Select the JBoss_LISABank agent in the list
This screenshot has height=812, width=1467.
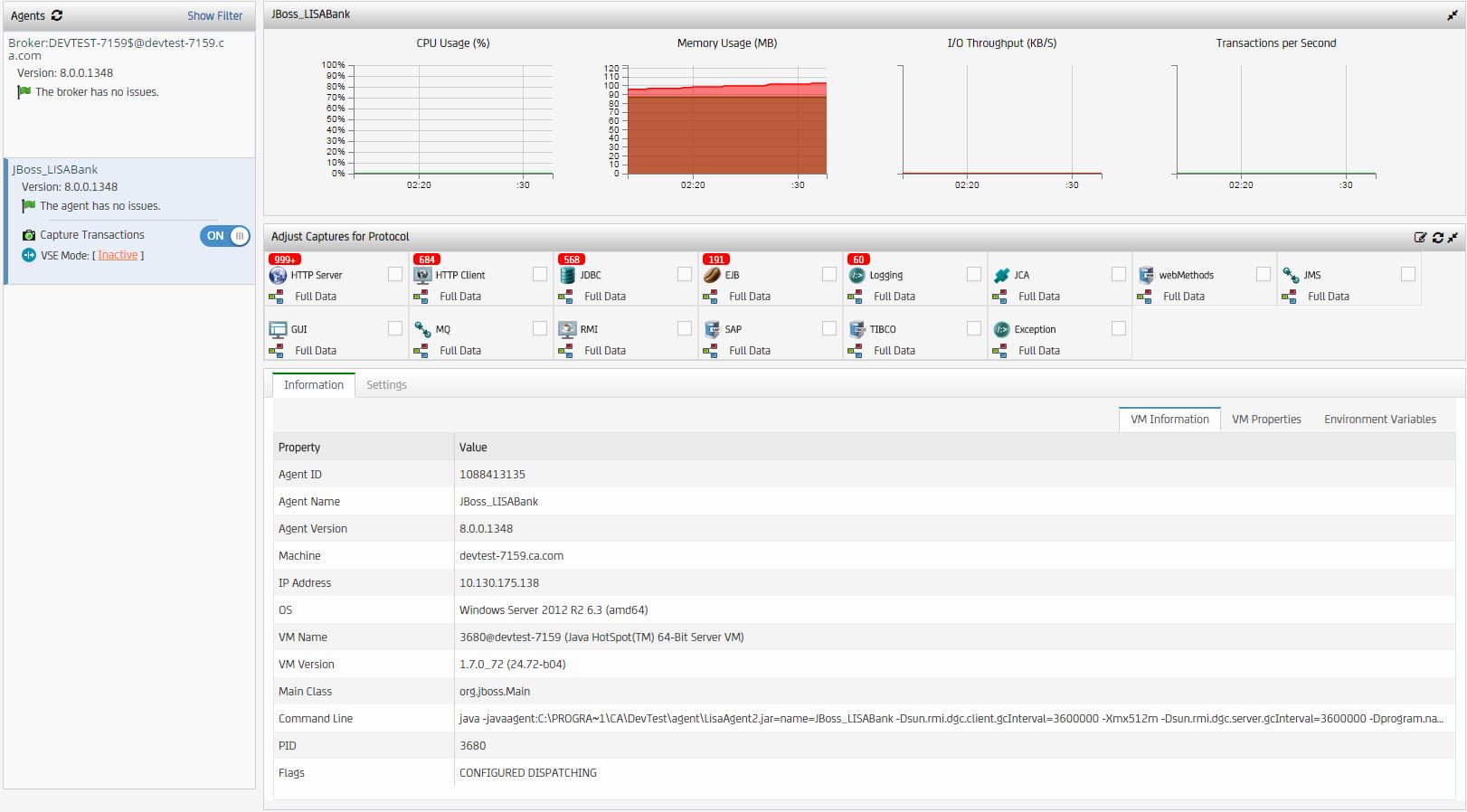pos(131,222)
